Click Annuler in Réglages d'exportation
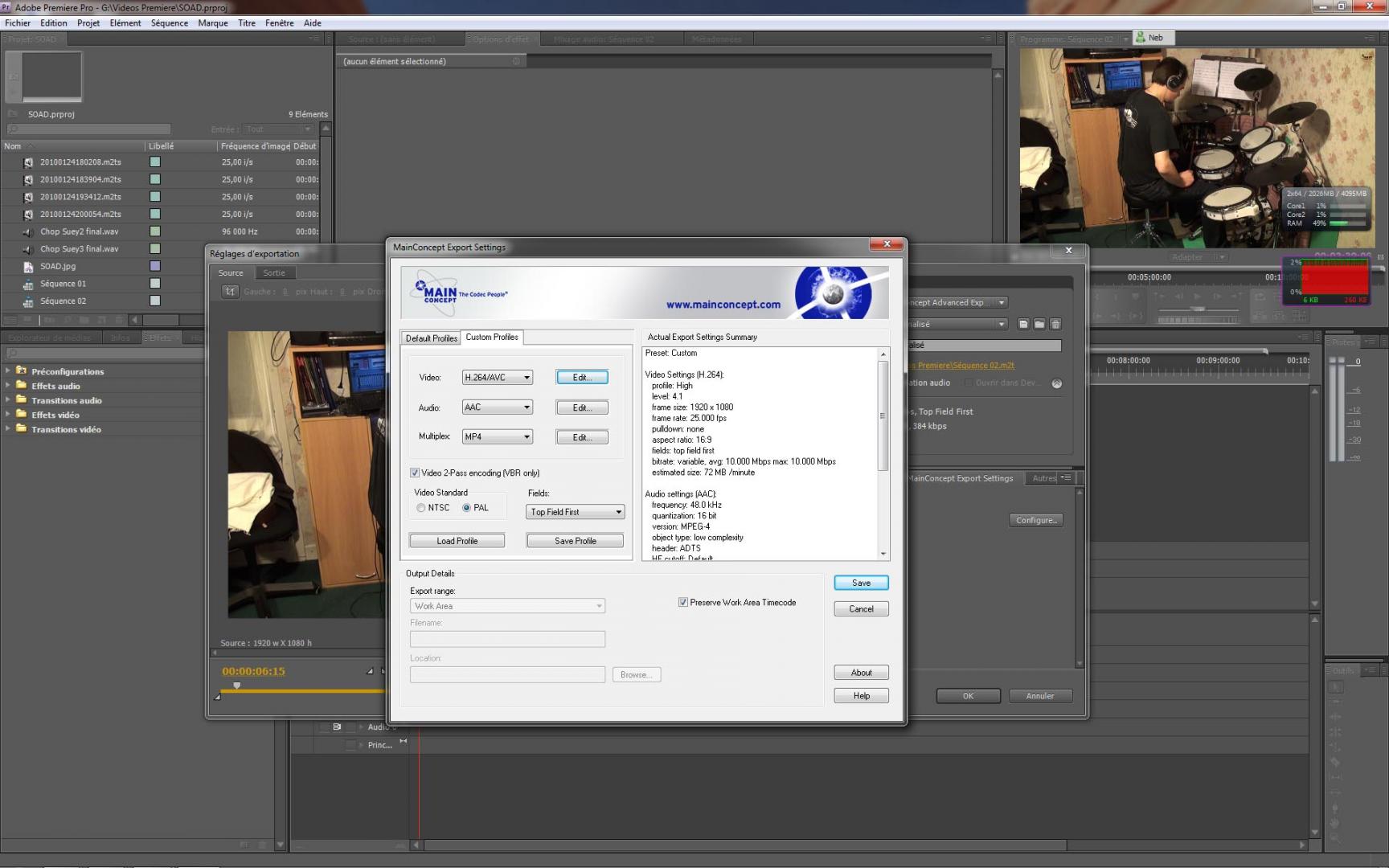This screenshot has height=868, width=1389. (1040, 696)
